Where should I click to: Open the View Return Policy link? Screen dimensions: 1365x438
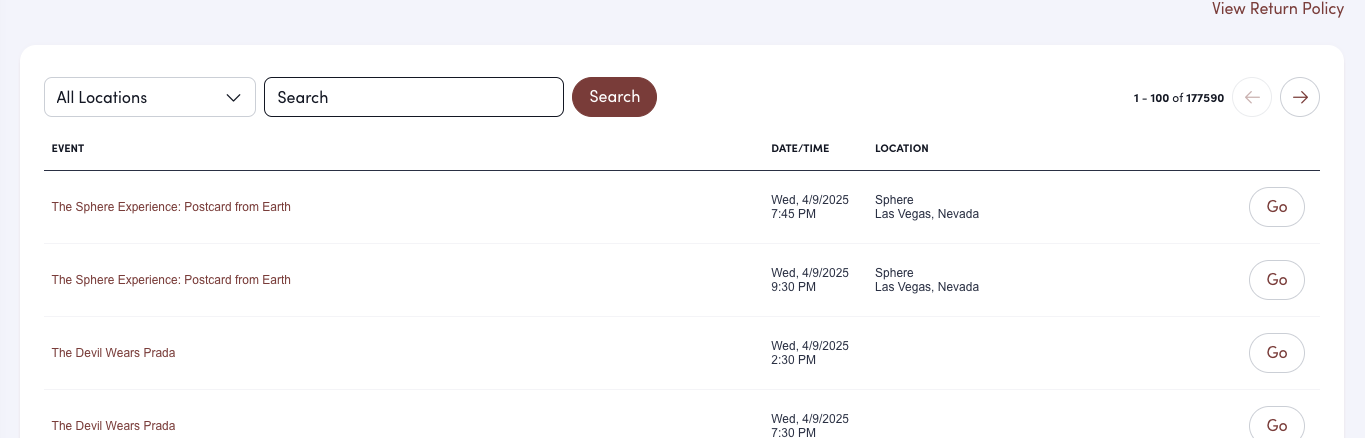pos(1277,9)
